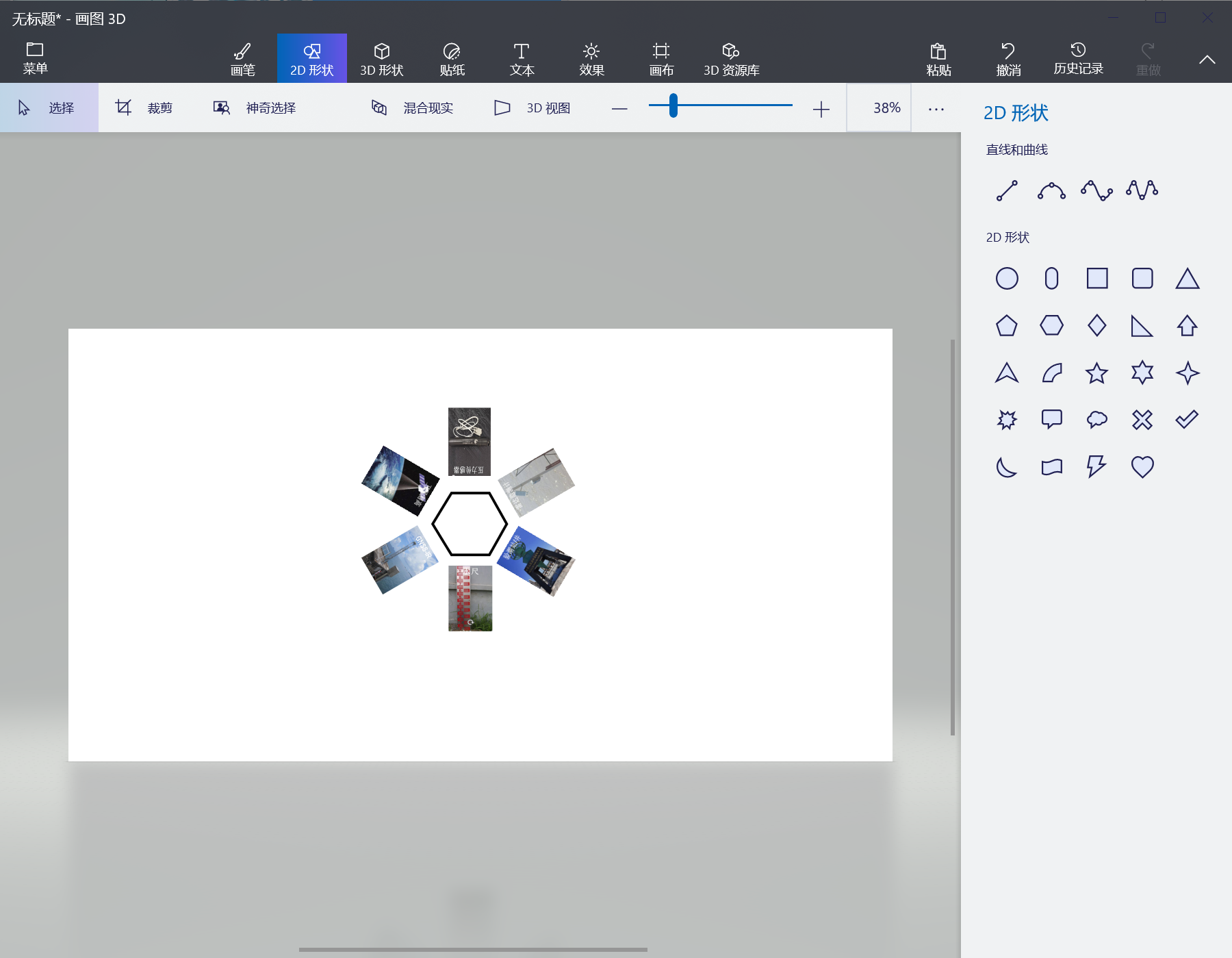This screenshot has height=958, width=1232.
Task: Toggle the 3D 视图 view mode
Action: (x=532, y=108)
